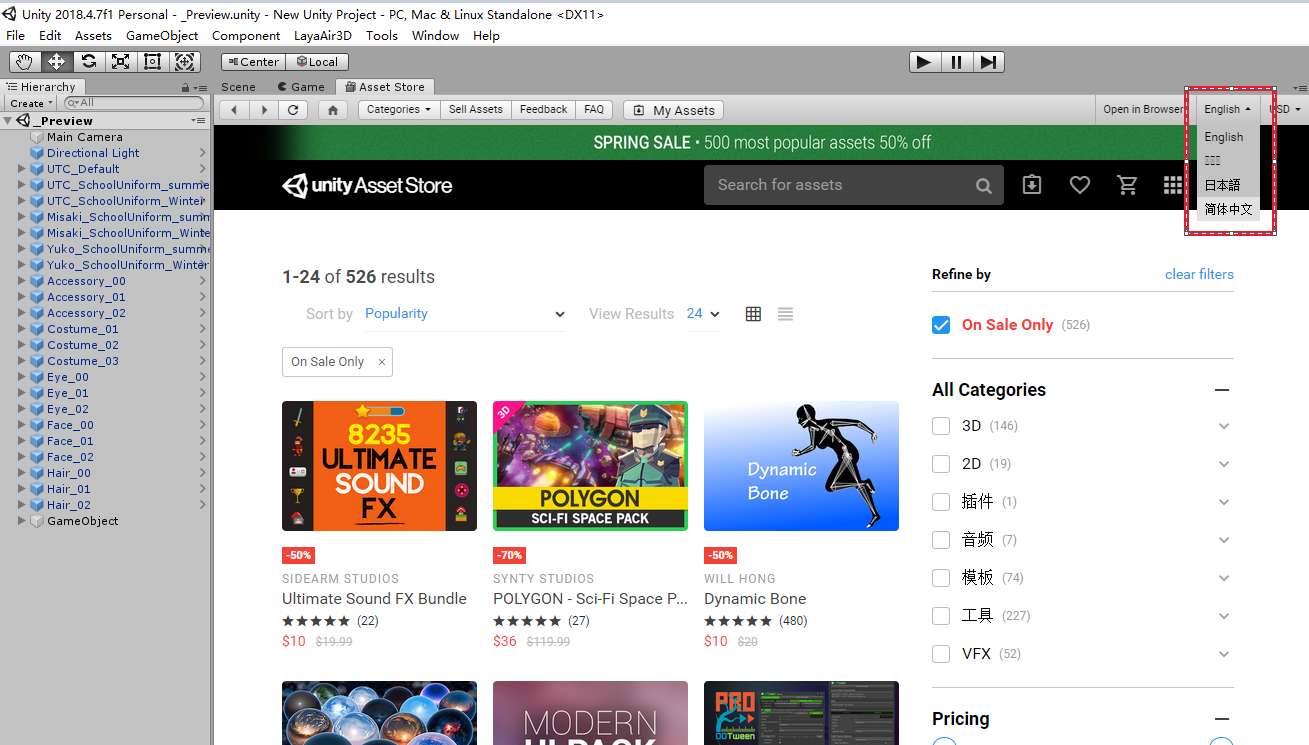Collapse the All Categories section
The height and width of the screenshot is (745, 1309).
click(x=1221, y=390)
